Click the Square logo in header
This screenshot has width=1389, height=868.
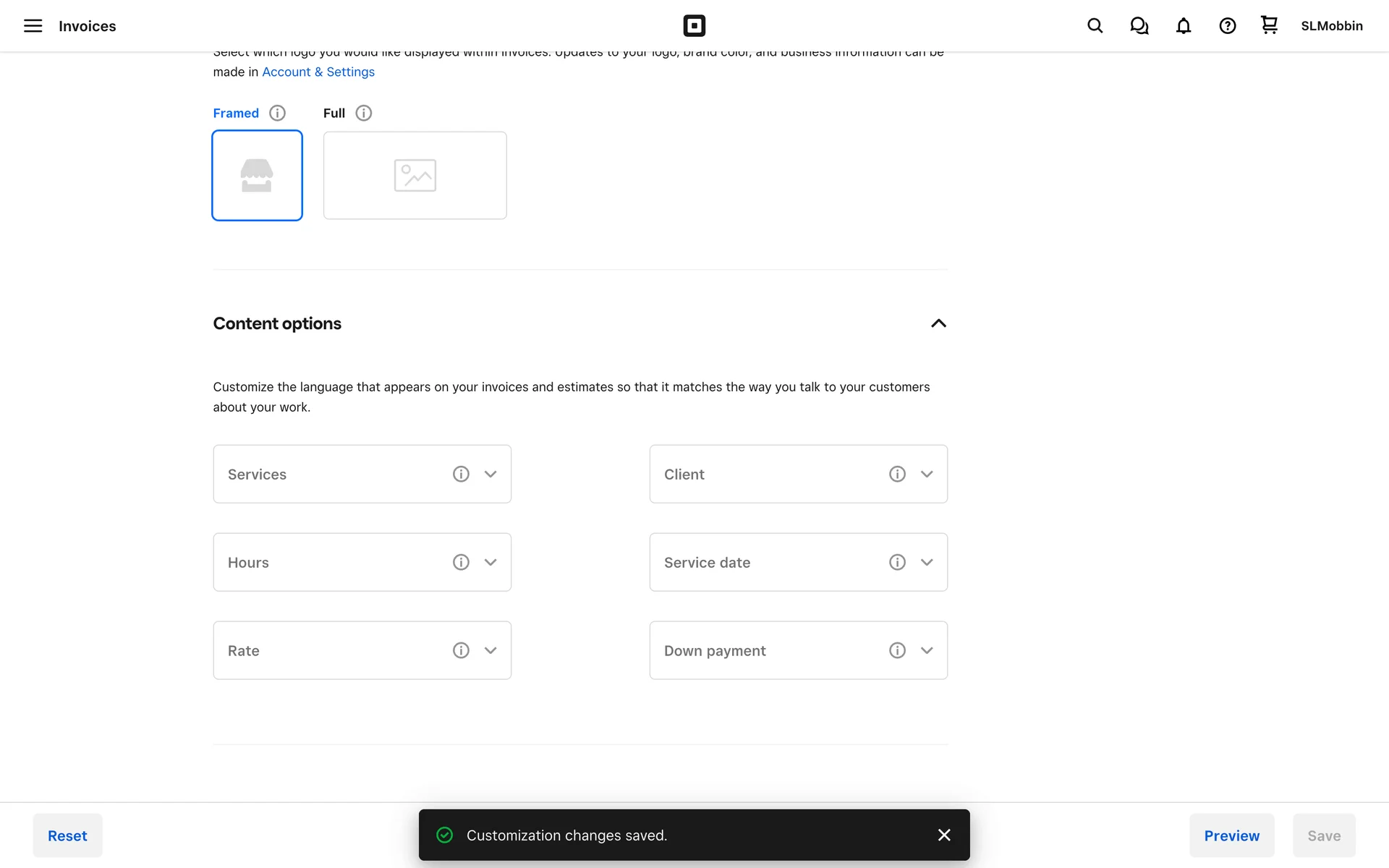[694, 26]
